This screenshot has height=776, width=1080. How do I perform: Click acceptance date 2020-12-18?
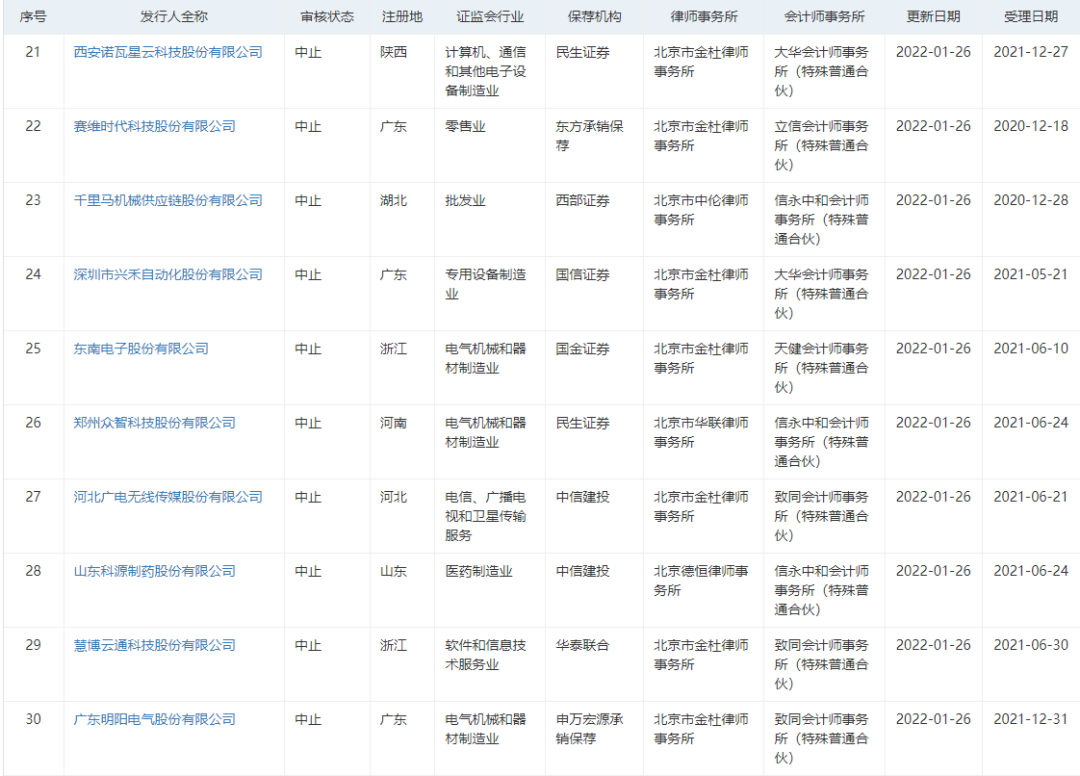[x=1031, y=127]
